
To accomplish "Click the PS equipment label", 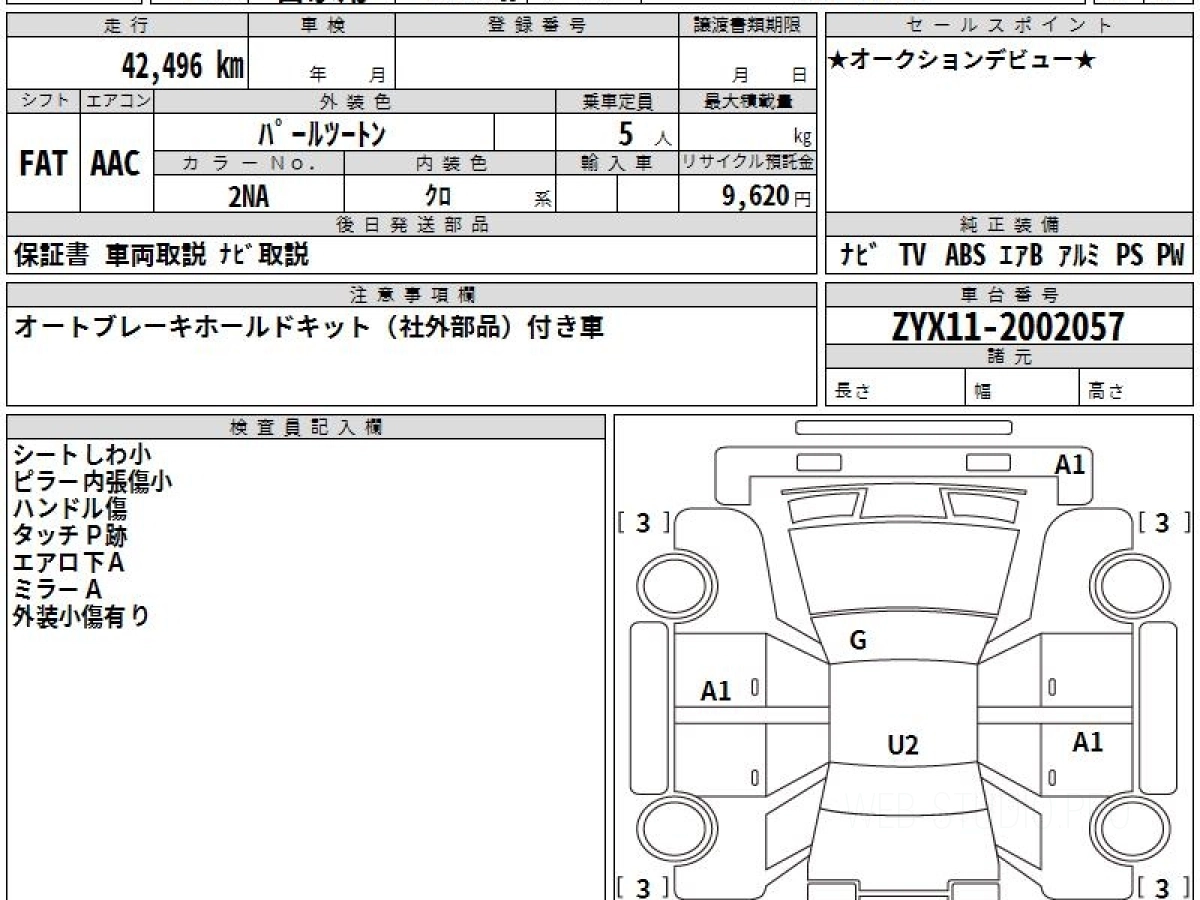I will point(1130,255).
